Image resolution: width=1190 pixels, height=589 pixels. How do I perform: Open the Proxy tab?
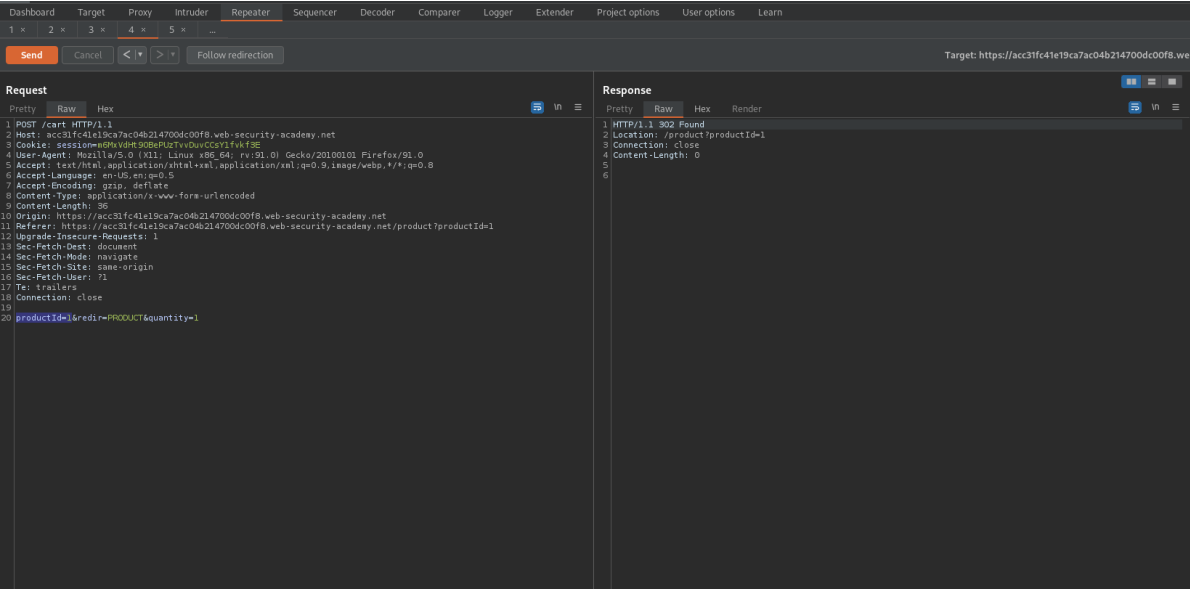pos(140,12)
